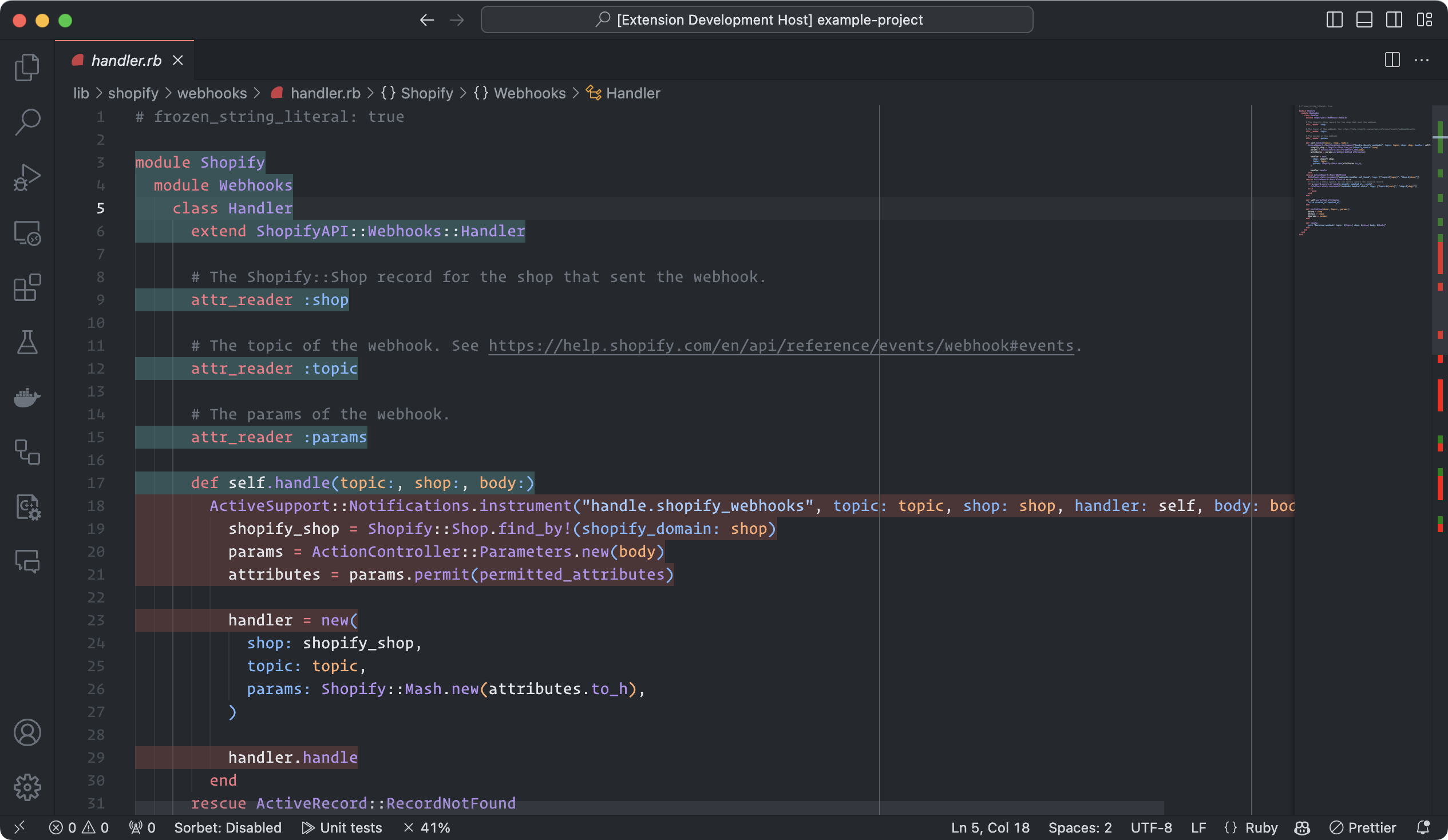Click line number 17 in gutter
Image resolution: width=1448 pixels, height=840 pixels.
click(96, 482)
